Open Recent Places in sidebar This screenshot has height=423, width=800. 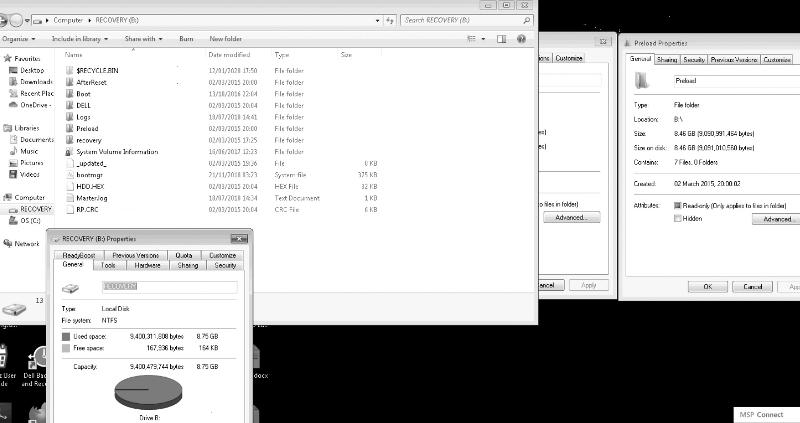click(x=31, y=93)
